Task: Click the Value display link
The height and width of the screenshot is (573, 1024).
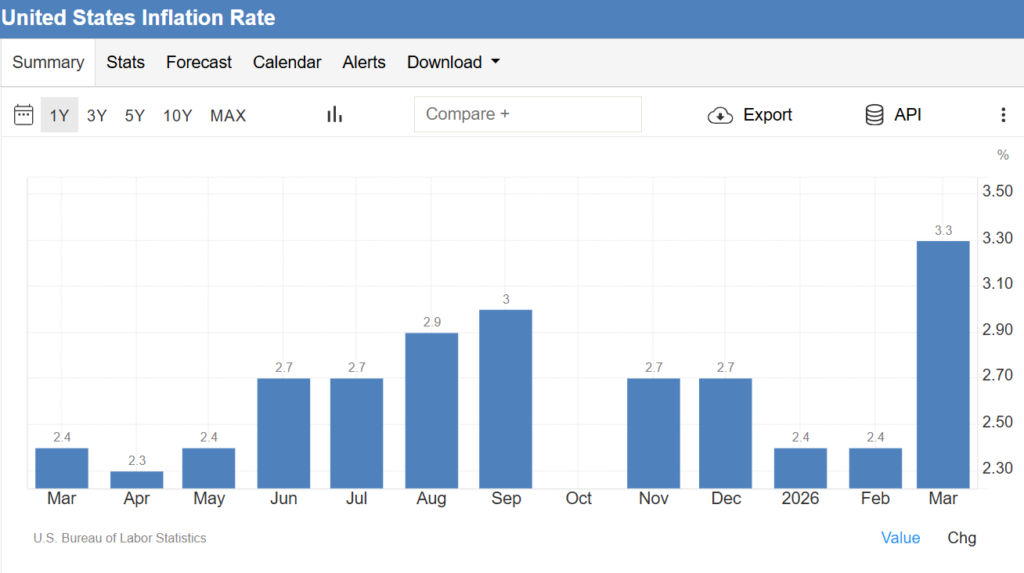Action: (900, 538)
